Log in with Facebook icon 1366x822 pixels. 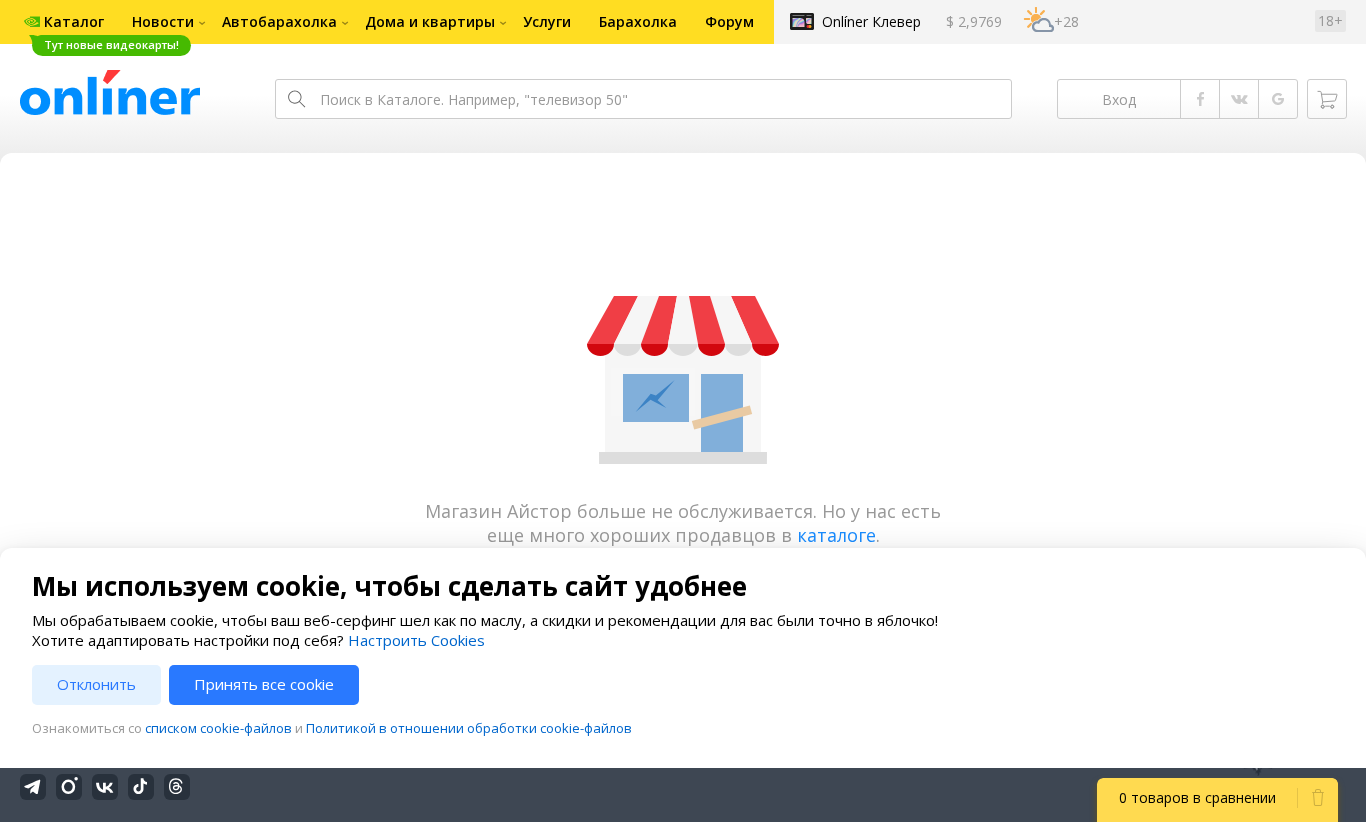1200,99
